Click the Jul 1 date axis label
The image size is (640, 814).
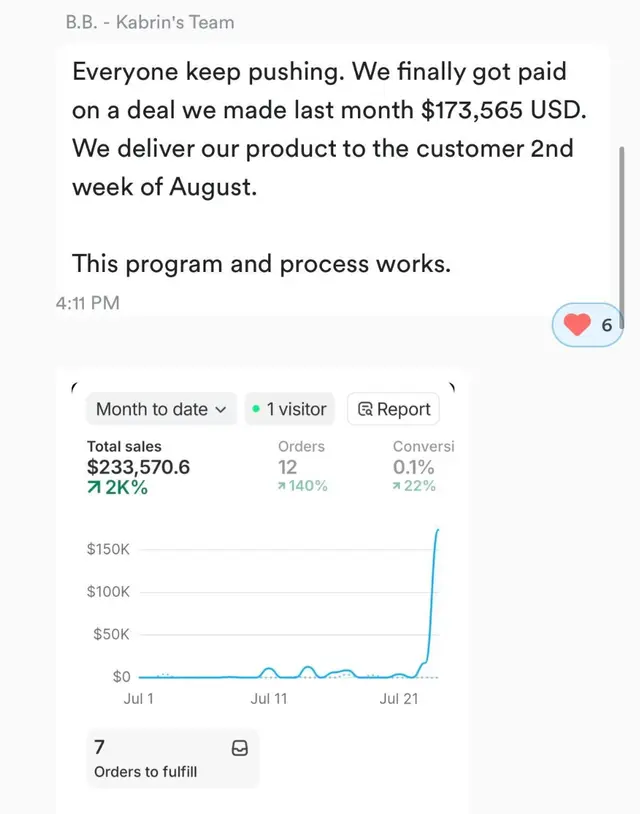[138, 699]
